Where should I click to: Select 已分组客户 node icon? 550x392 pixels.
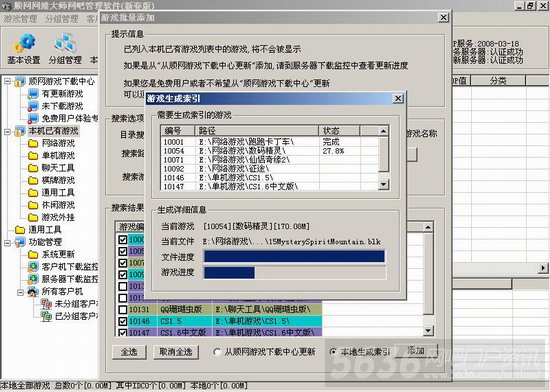click(x=46, y=316)
